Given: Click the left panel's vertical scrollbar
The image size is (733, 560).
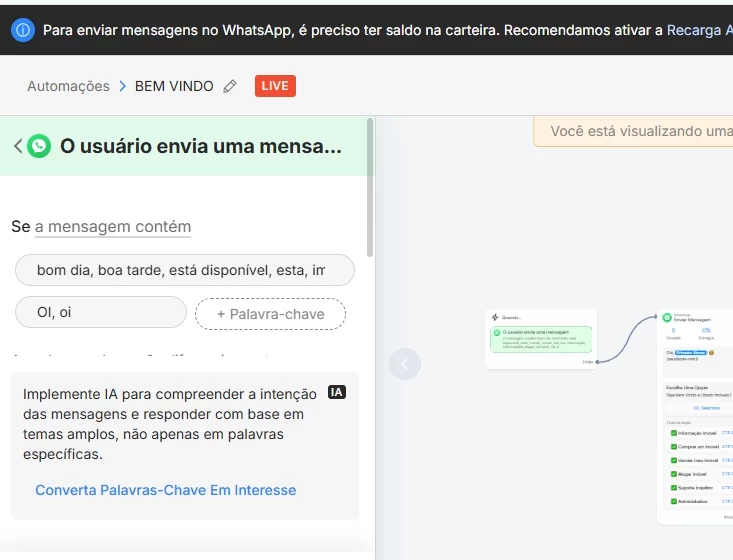Looking at the screenshot, I should point(370,188).
